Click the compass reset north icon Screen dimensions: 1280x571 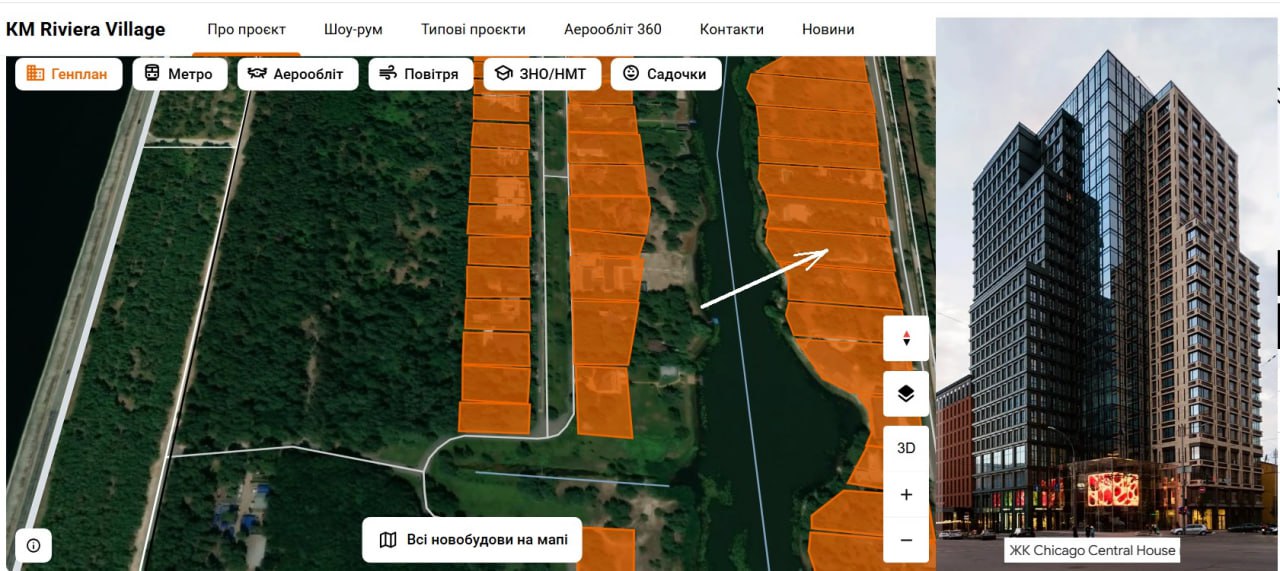[x=906, y=338]
